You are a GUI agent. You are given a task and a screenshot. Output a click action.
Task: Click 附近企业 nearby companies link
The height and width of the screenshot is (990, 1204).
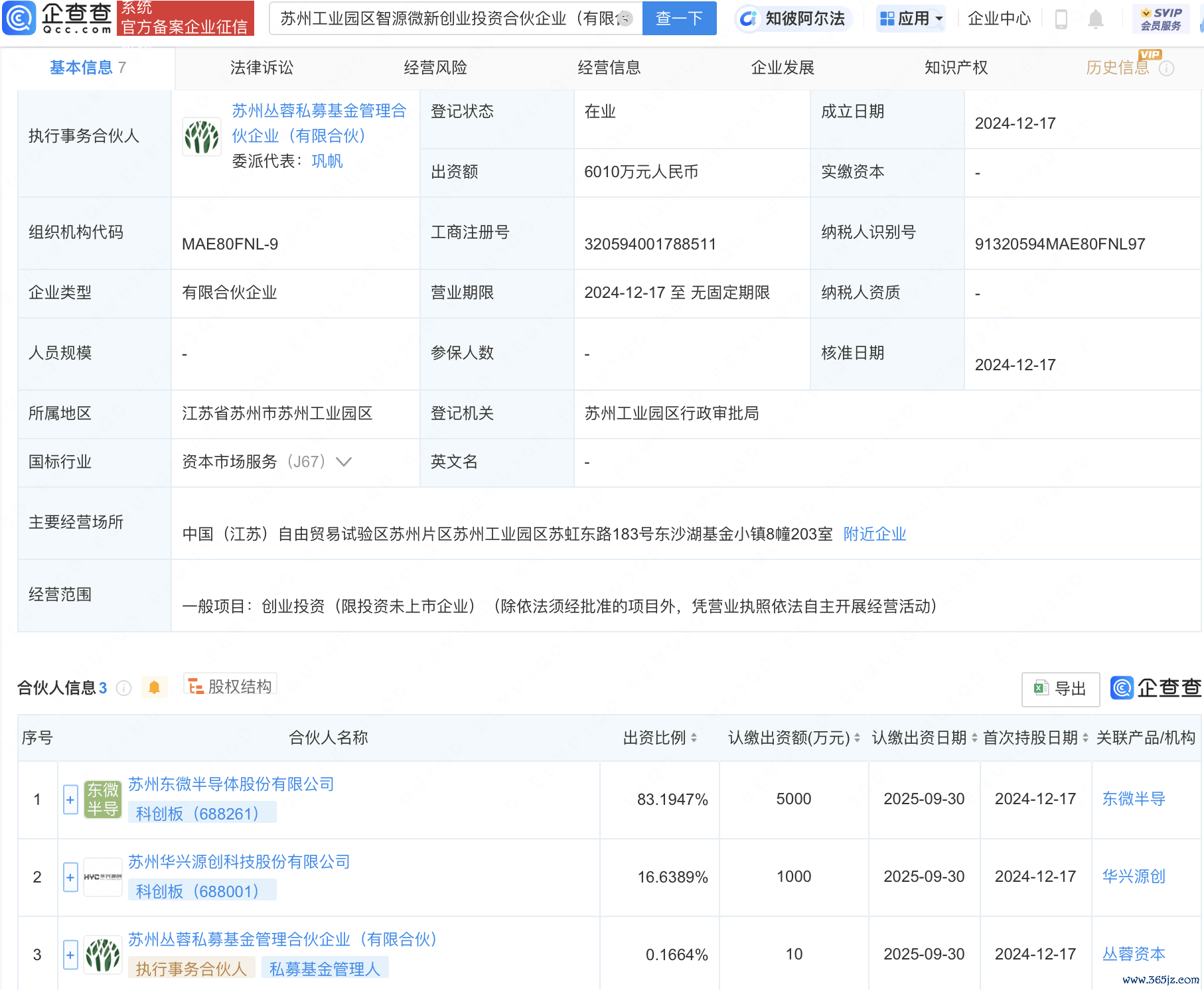pyautogui.click(x=875, y=534)
